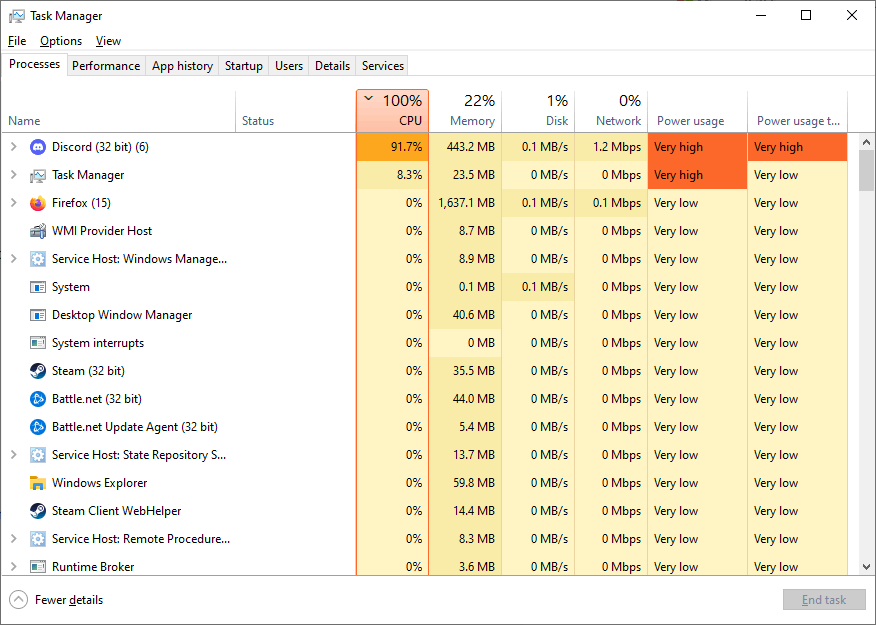The height and width of the screenshot is (625, 876).
Task: Click the Firefox icon in process list
Action: coord(37,203)
